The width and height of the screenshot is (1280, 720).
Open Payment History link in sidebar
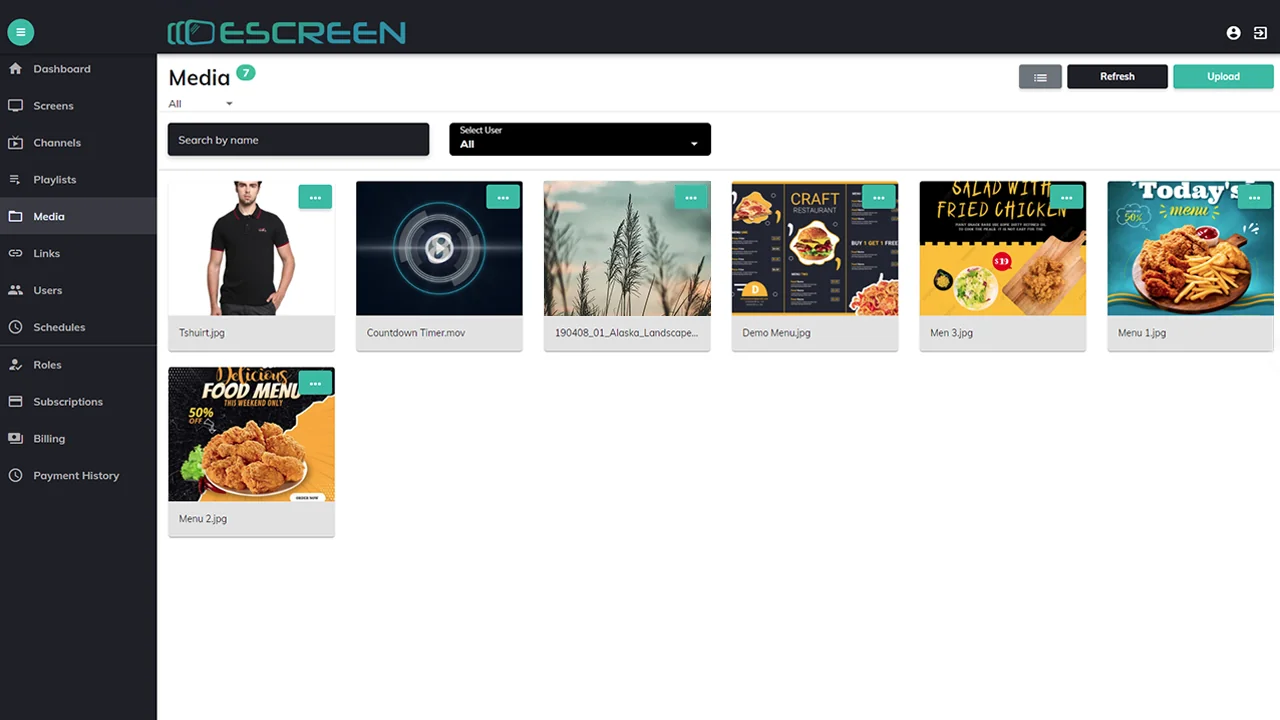click(78, 476)
